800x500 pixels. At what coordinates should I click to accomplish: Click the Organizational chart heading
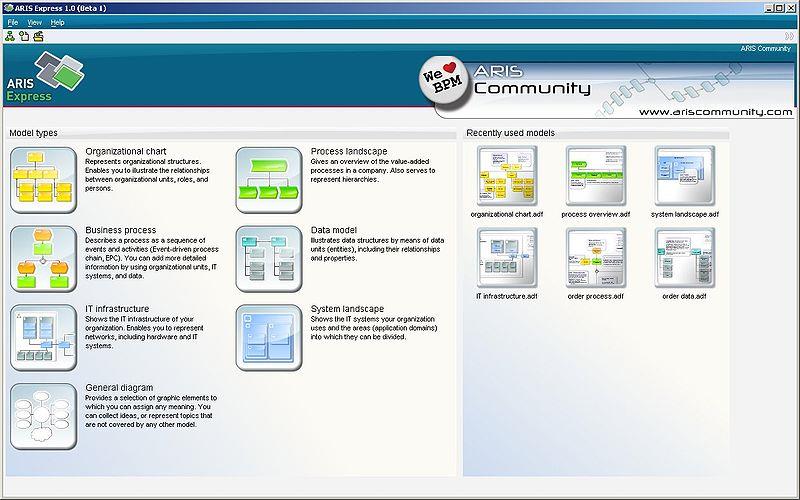[x=126, y=151]
